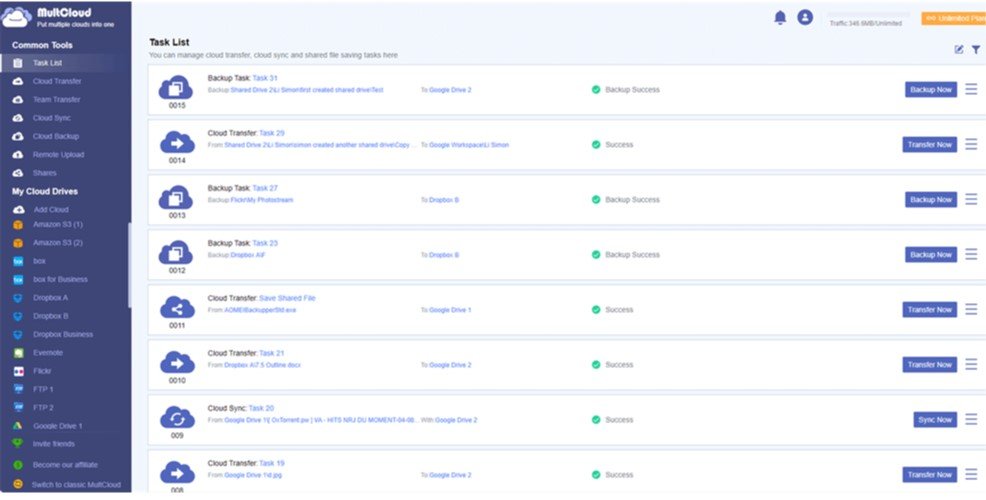The width and height of the screenshot is (986, 500).
Task: Select Dropbox Business in the sidebar
Action: (x=65, y=335)
